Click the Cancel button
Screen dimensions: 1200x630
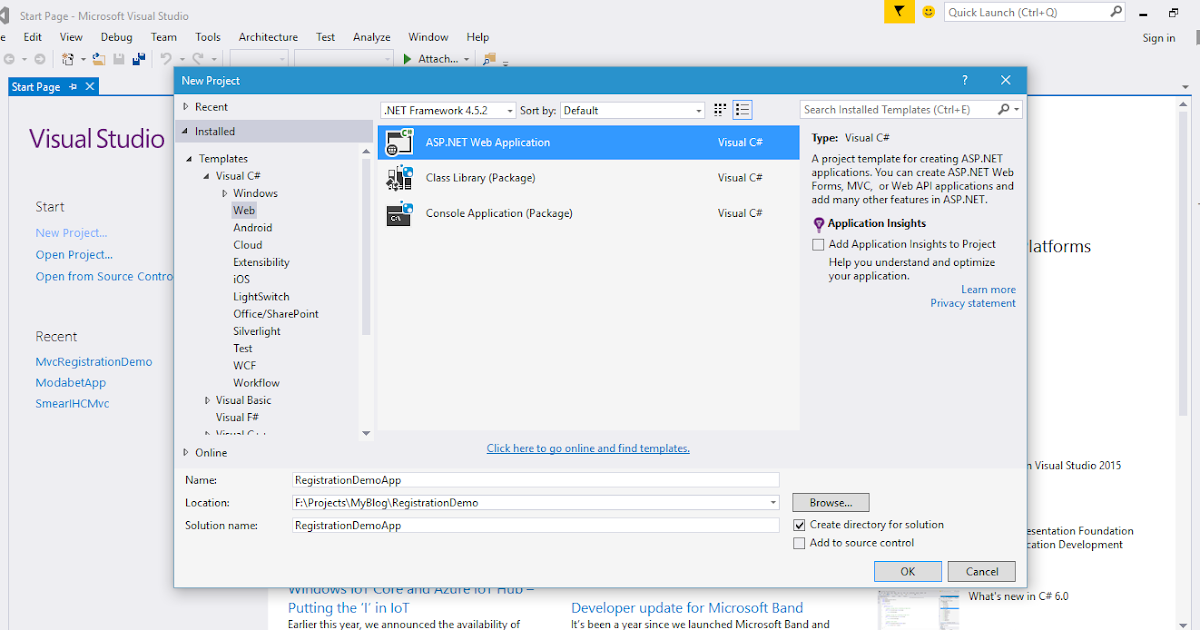click(982, 571)
